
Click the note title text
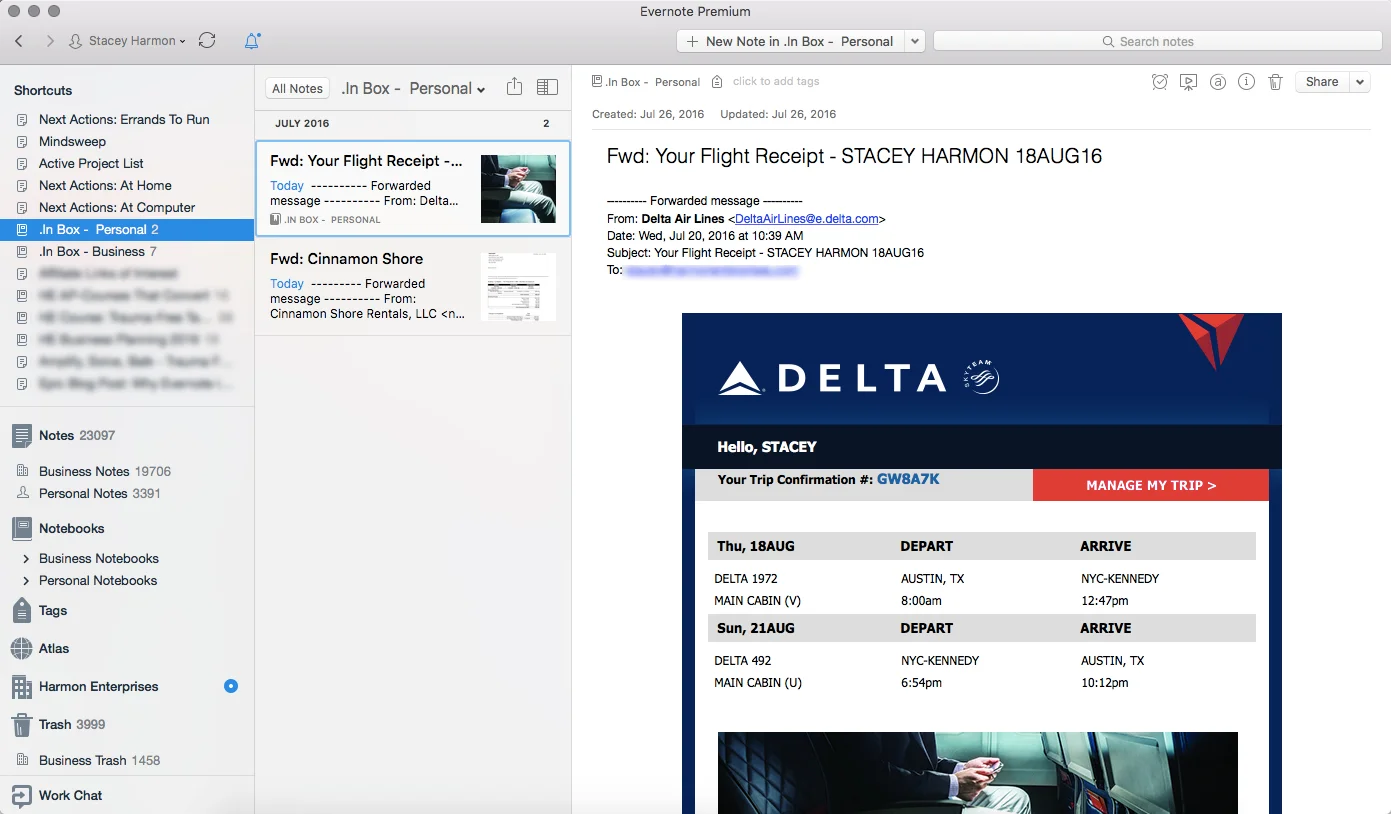(x=854, y=156)
